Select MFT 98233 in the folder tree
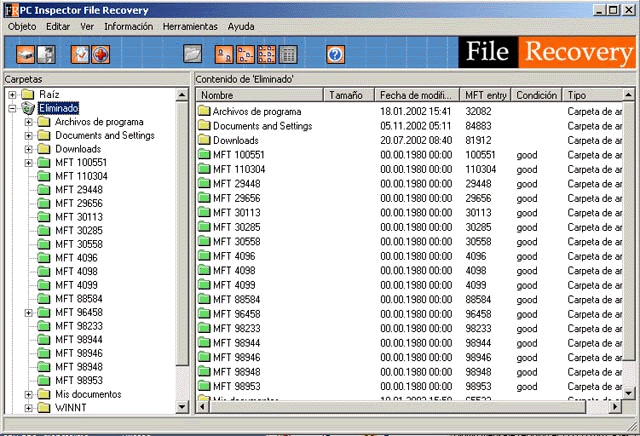Image resolution: width=640 pixels, height=436 pixels. (79, 326)
